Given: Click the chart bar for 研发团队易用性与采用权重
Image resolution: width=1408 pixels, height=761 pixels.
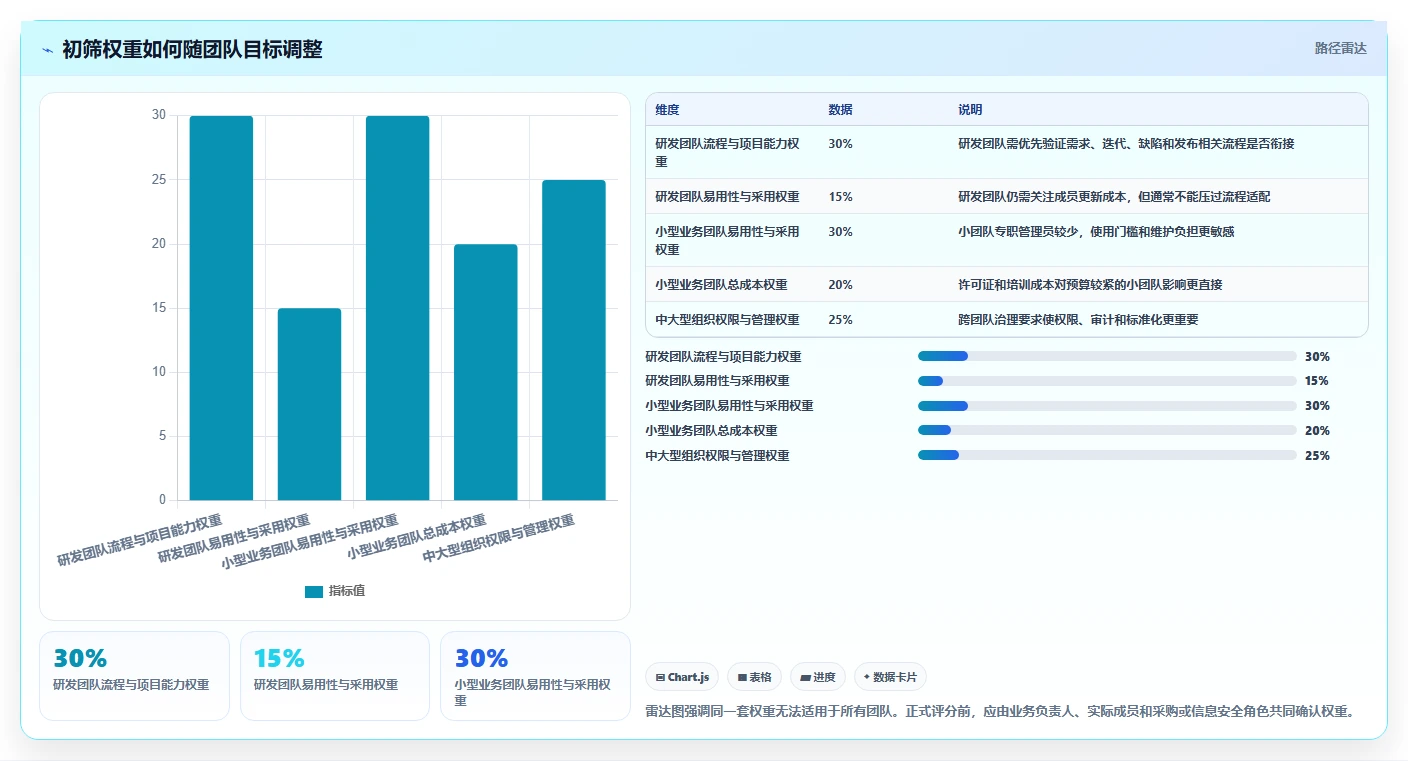Looking at the screenshot, I should pyautogui.click(x=309, y=404).
